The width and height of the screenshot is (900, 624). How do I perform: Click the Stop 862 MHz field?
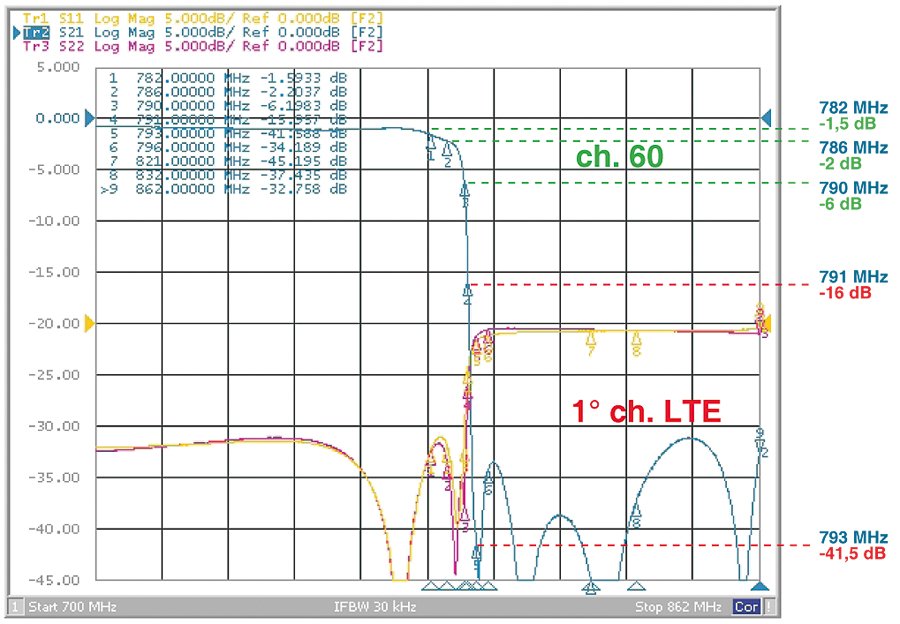point(677,607)
